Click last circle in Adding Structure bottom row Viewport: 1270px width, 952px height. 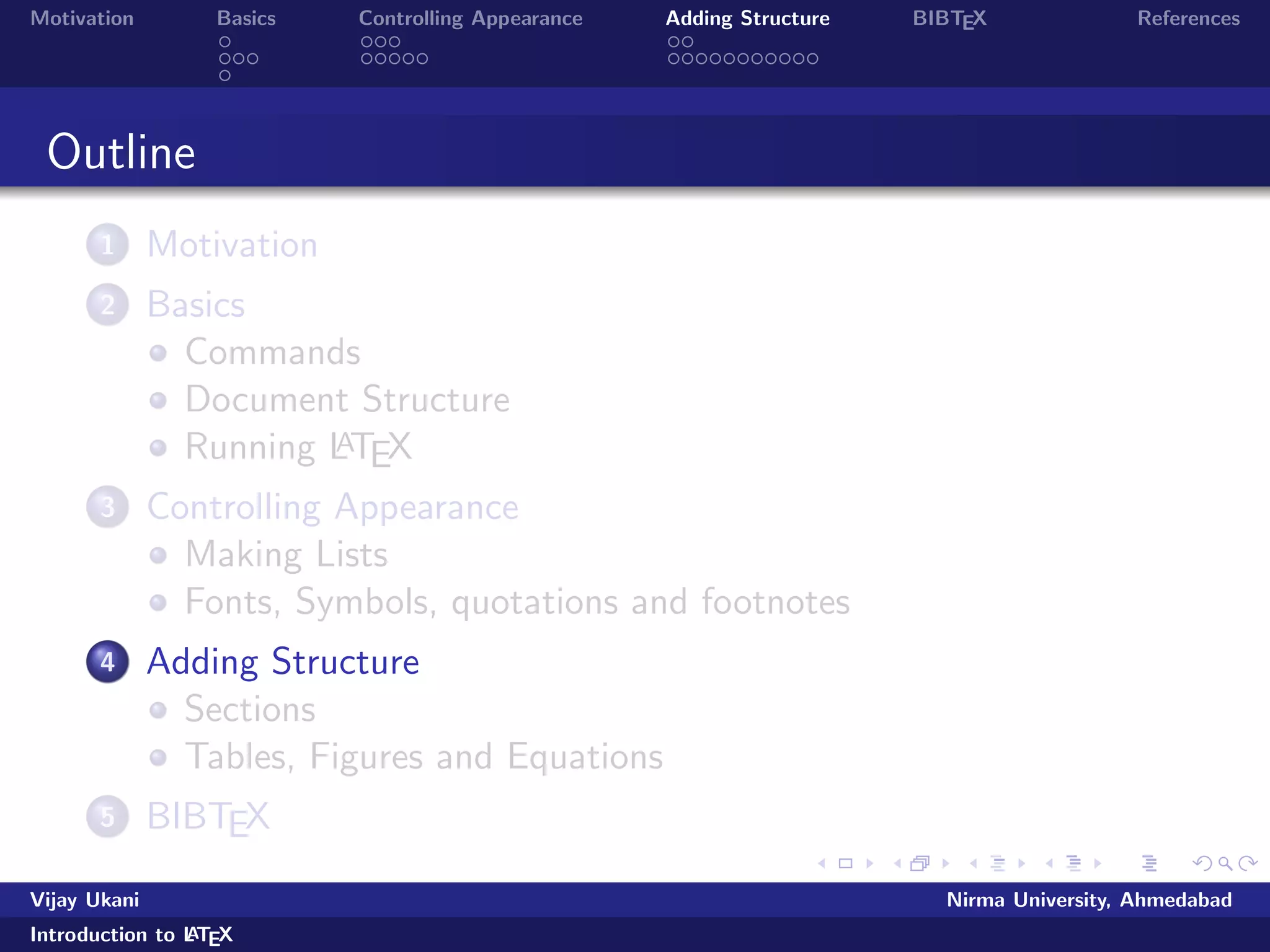click(812, 59)
